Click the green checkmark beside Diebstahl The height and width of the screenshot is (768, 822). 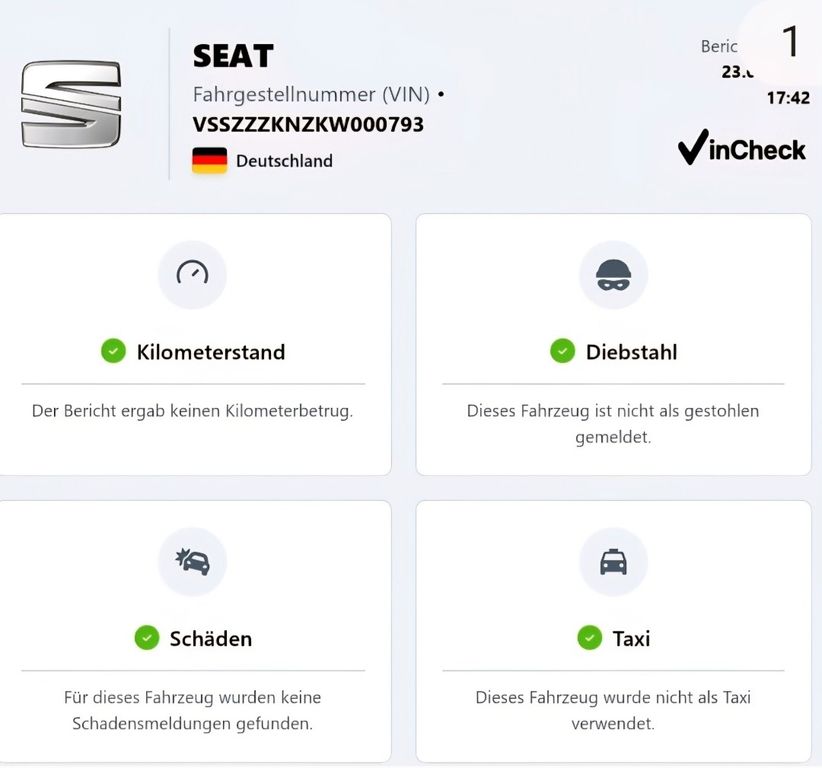coord(562,351)
